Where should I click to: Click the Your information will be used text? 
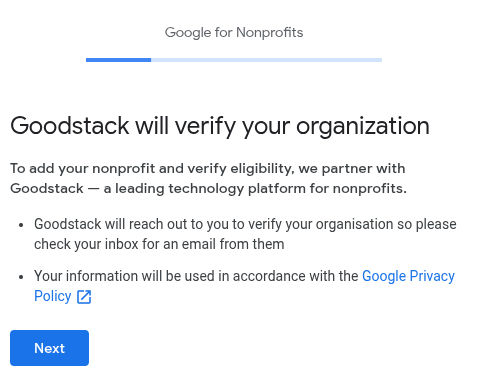coord(196,276)
